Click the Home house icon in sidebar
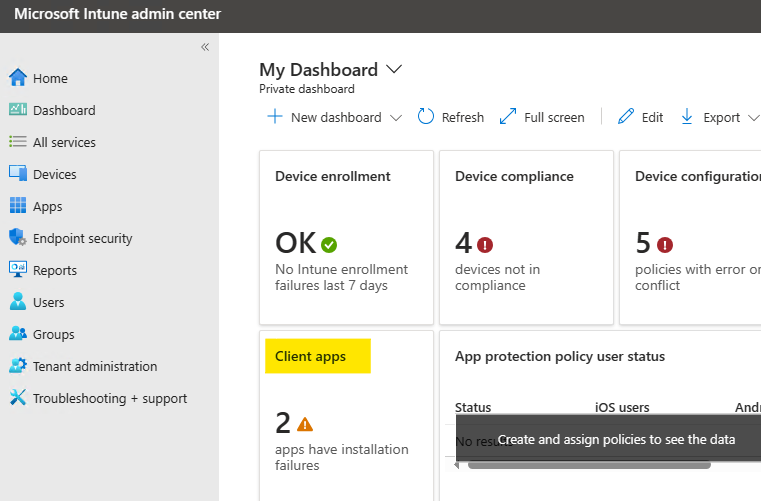Screen dimensions: 761x501 (18, 77)
